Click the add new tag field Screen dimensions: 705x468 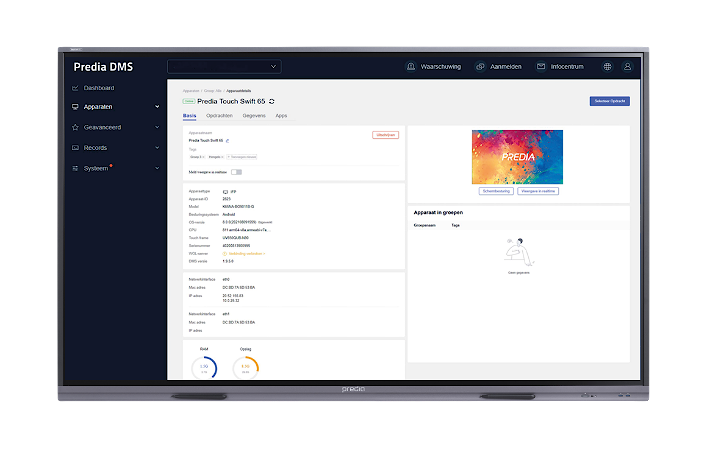coord(241,157)
